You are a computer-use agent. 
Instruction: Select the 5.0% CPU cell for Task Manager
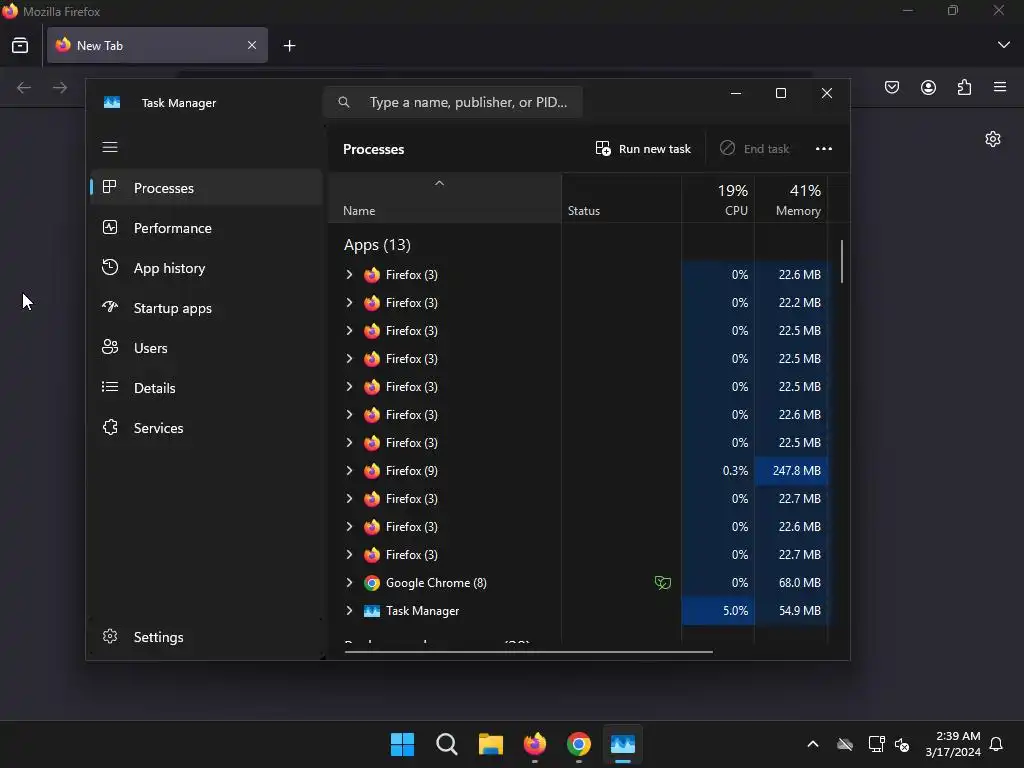point(718,611)
